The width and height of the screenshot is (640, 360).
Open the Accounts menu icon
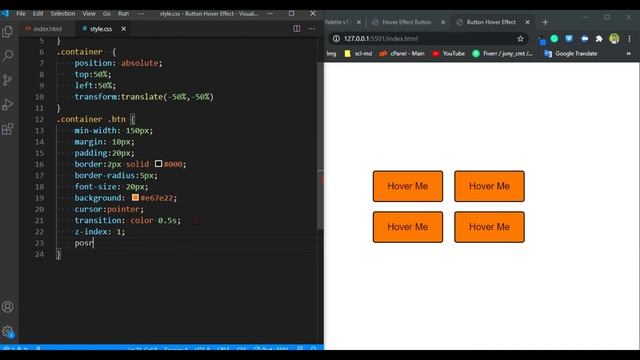coord(7,307)
